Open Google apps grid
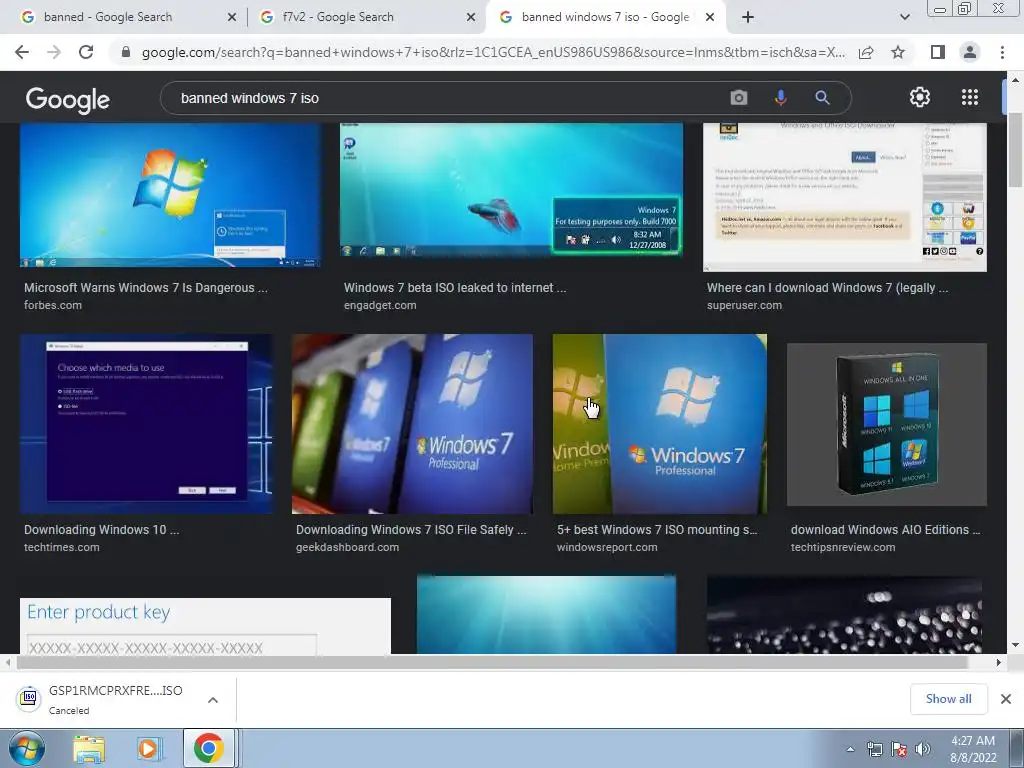Screen dimensions: 1024x768 tap(970, 97)
